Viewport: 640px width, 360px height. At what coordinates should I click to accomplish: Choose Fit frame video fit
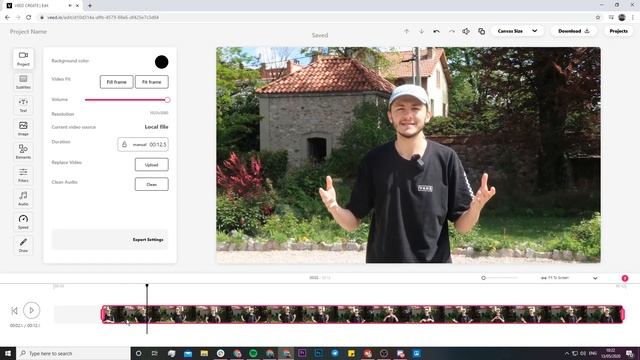coord(151,82)
